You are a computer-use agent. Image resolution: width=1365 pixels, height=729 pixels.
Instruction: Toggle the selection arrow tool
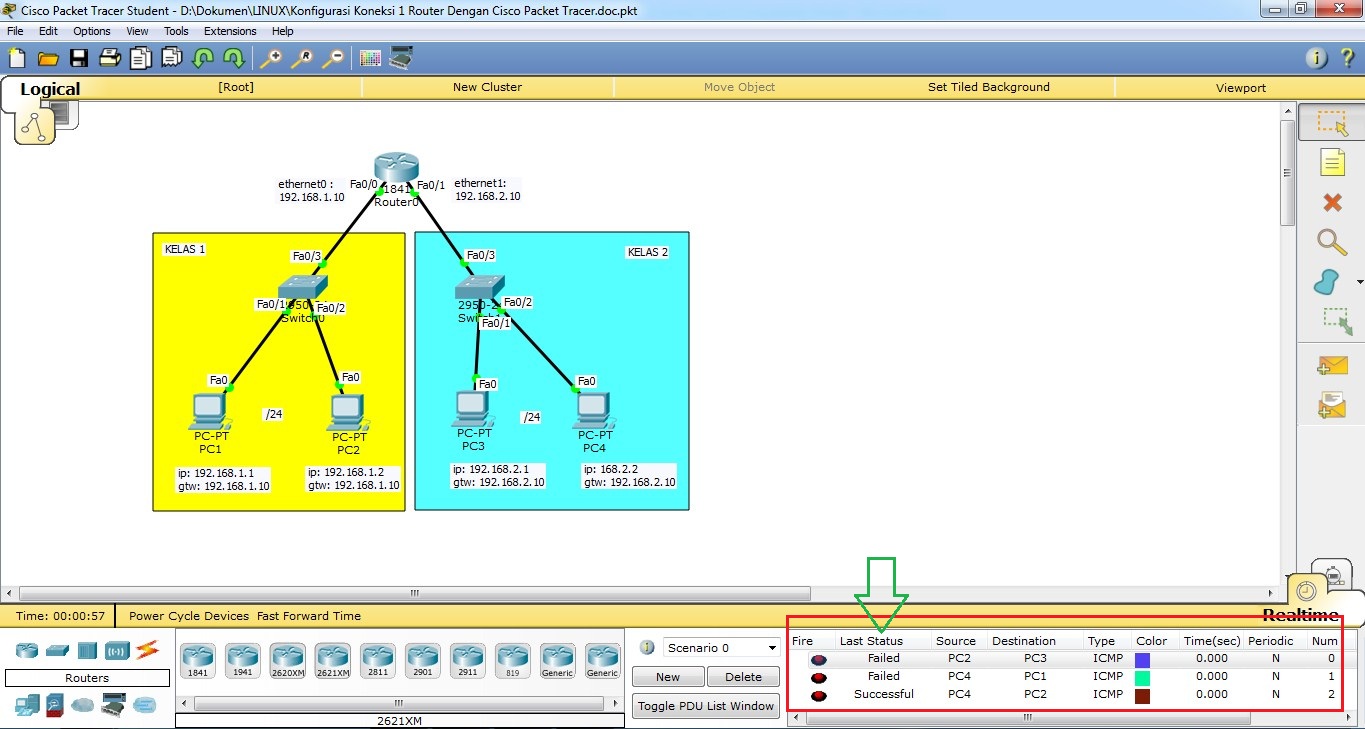[1331, 123]
